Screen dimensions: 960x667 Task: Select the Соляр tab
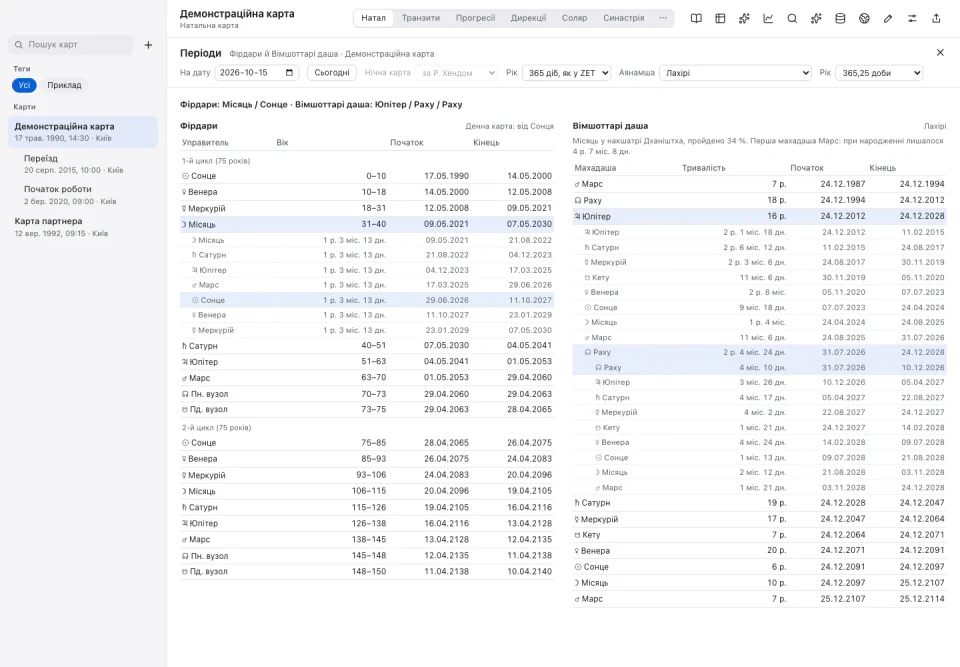[574, 18]
